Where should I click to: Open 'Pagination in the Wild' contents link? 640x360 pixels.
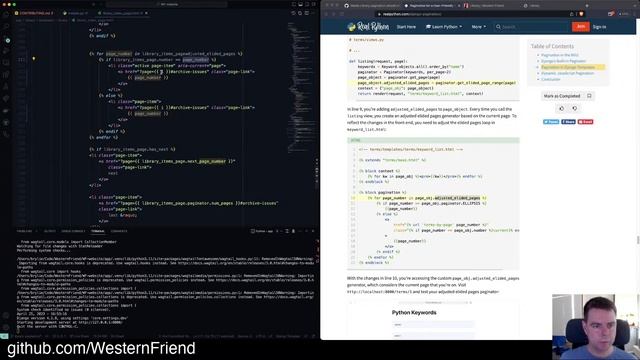point(560,55)
